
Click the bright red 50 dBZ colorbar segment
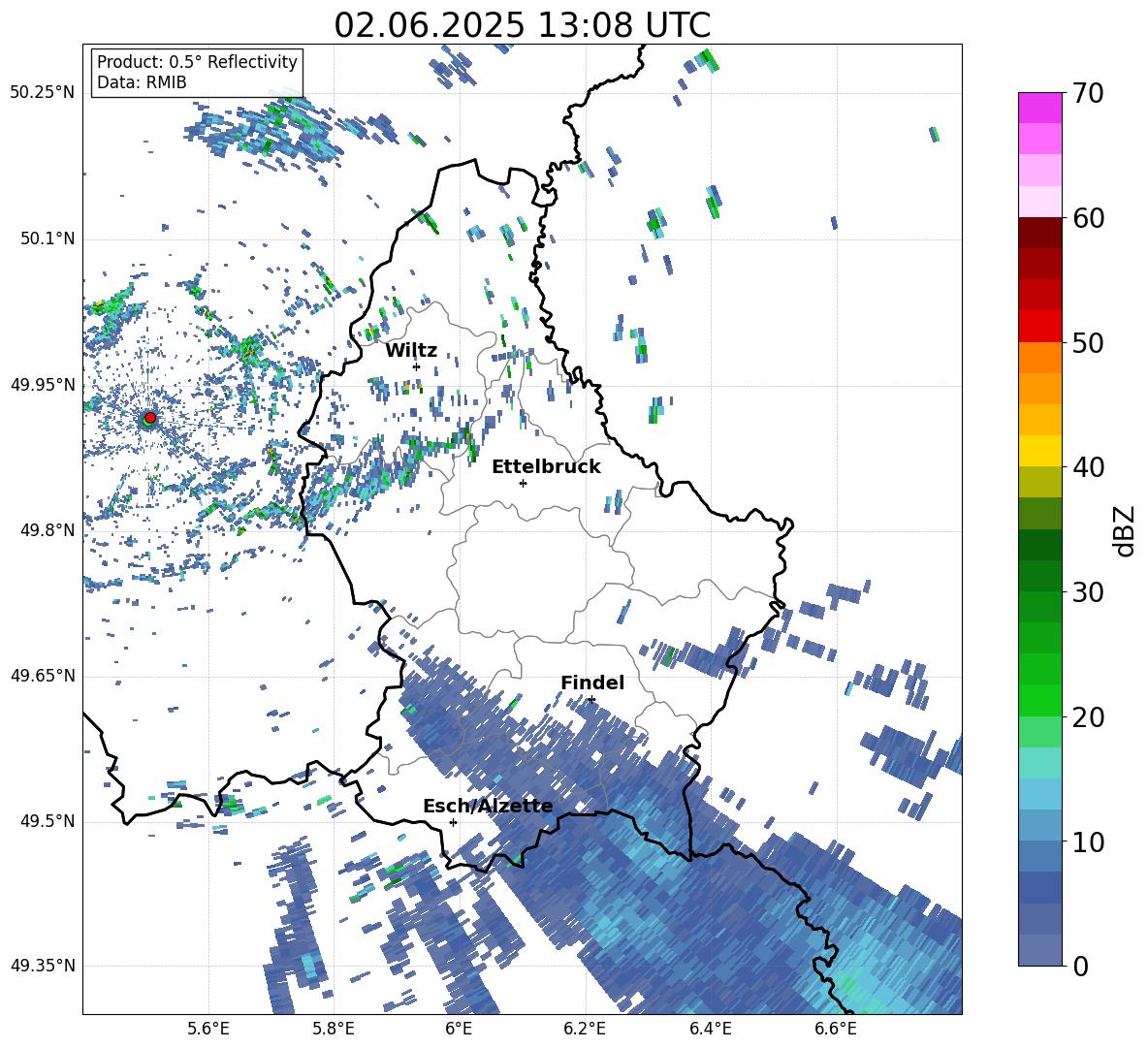click(x=1039, y=326)
